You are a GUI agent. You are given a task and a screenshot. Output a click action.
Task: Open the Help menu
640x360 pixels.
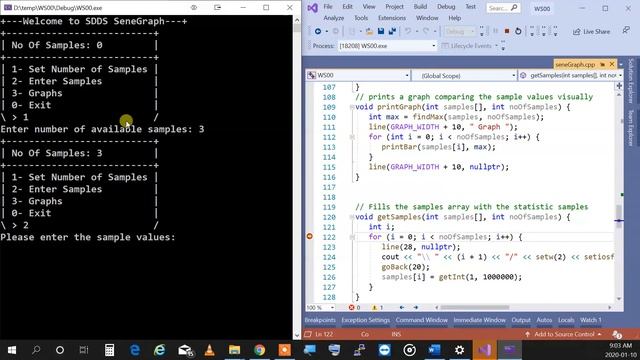pos(454,18)
